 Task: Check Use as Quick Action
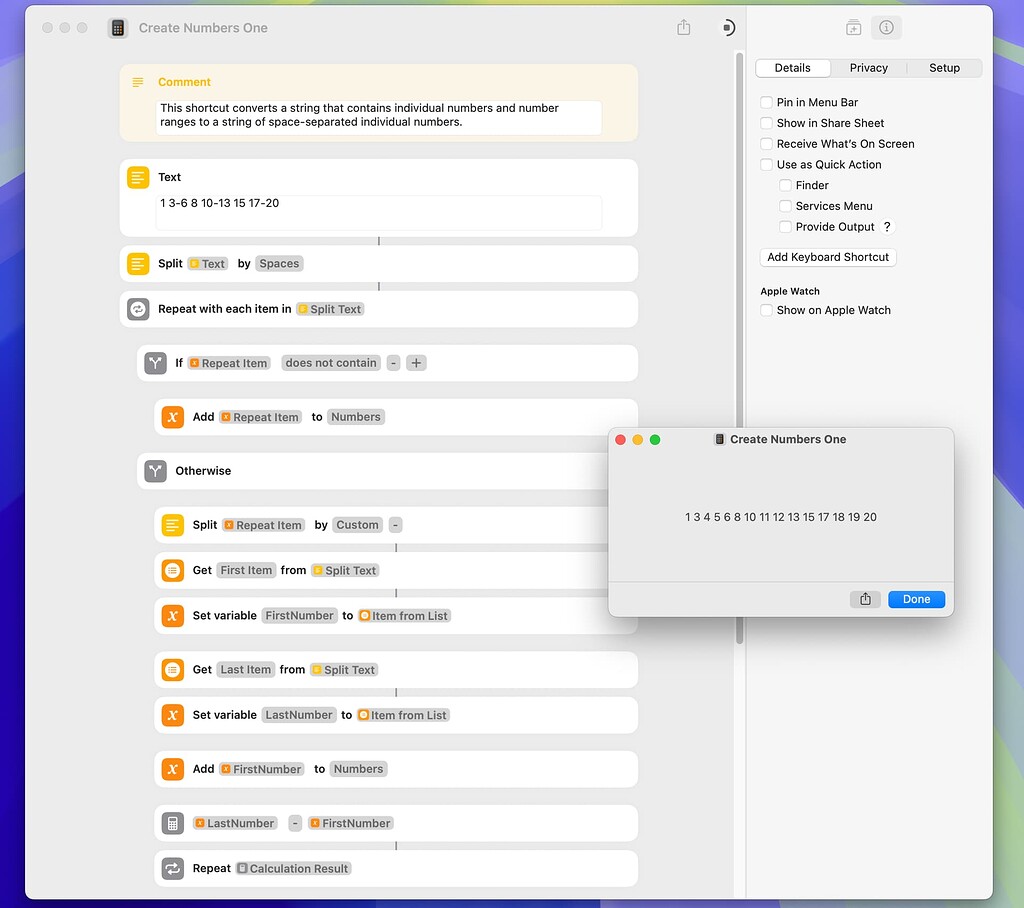(x=766, y=164)
